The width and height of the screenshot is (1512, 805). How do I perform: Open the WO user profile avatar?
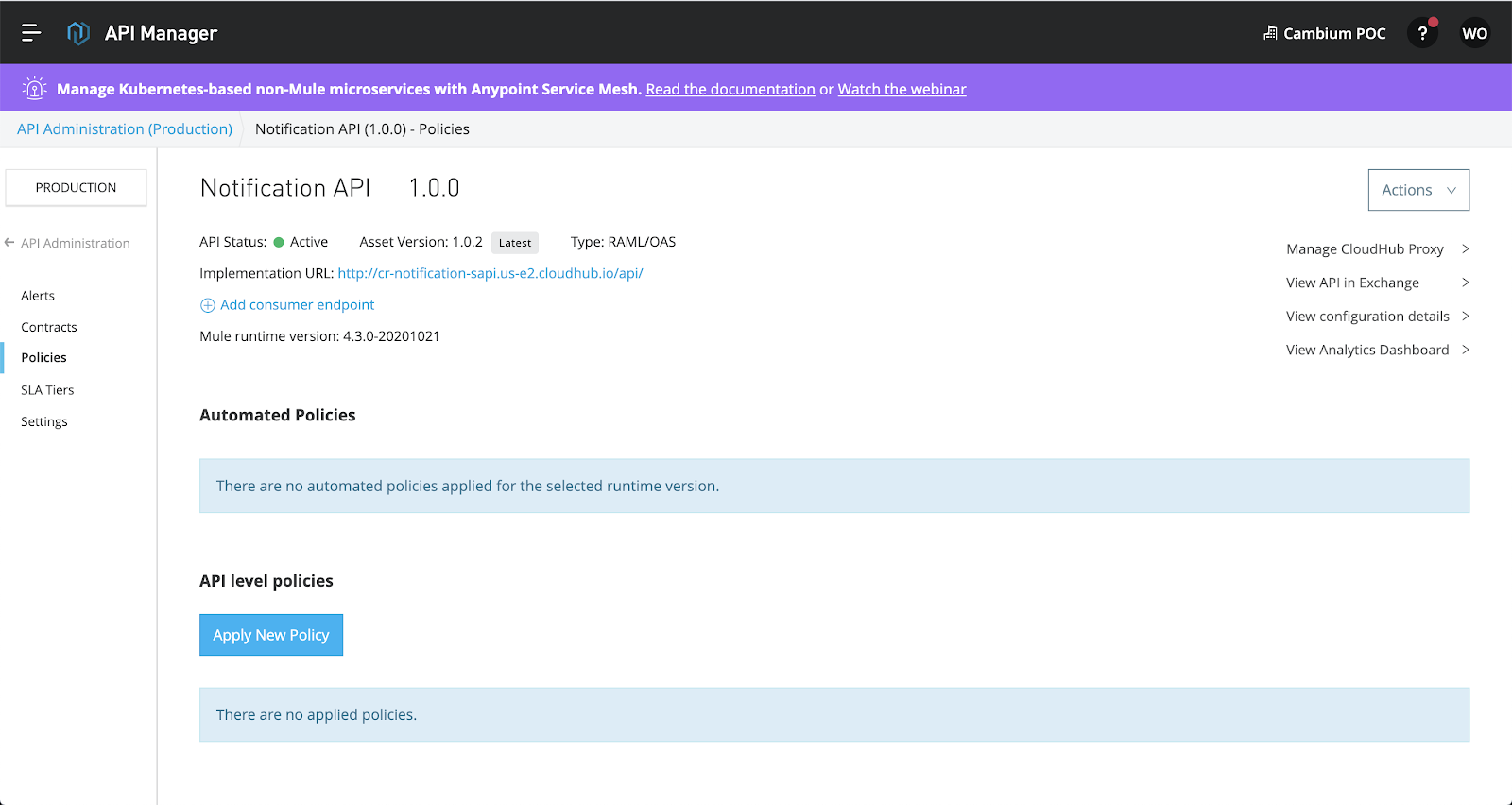click(x=1474, y=33)
